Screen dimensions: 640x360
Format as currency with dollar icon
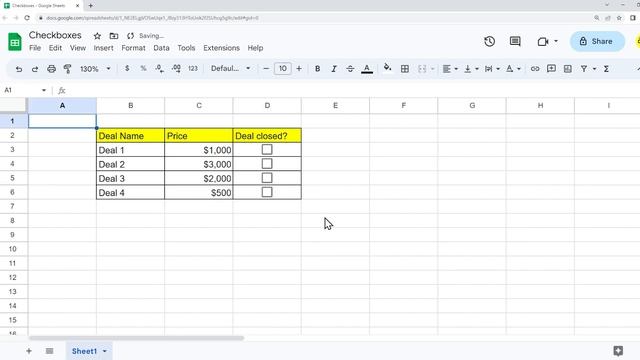coord(127,69)
